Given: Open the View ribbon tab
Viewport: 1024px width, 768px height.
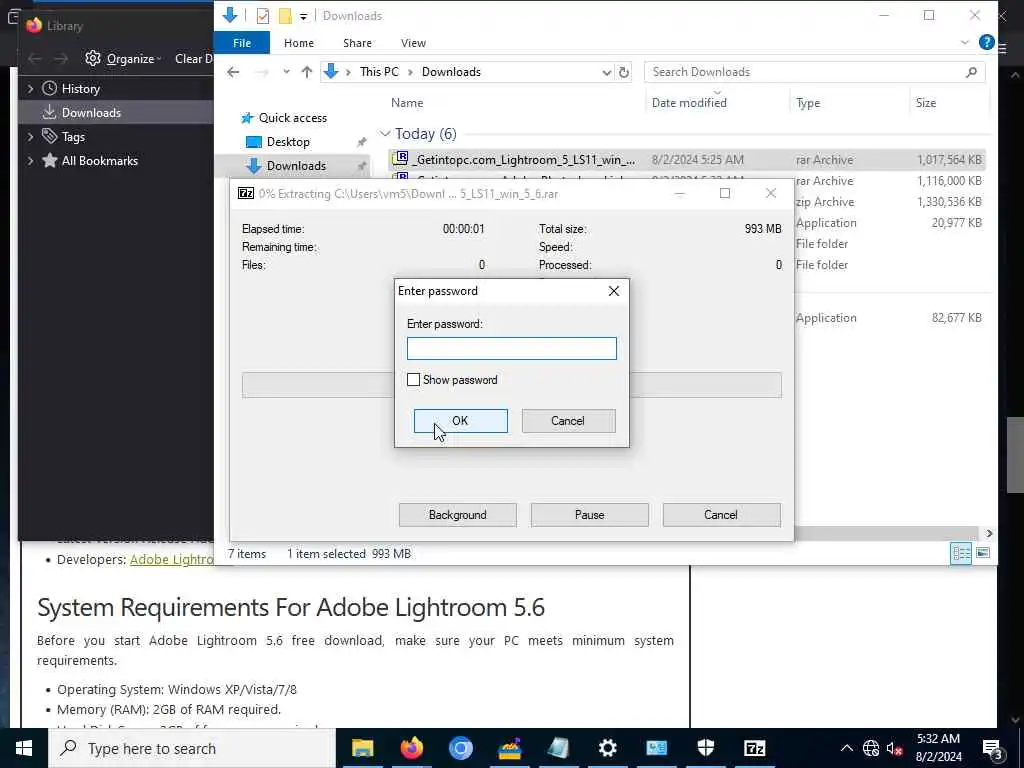Looking at the screenshot, I should pyautogui.click(x=413, y=43).
